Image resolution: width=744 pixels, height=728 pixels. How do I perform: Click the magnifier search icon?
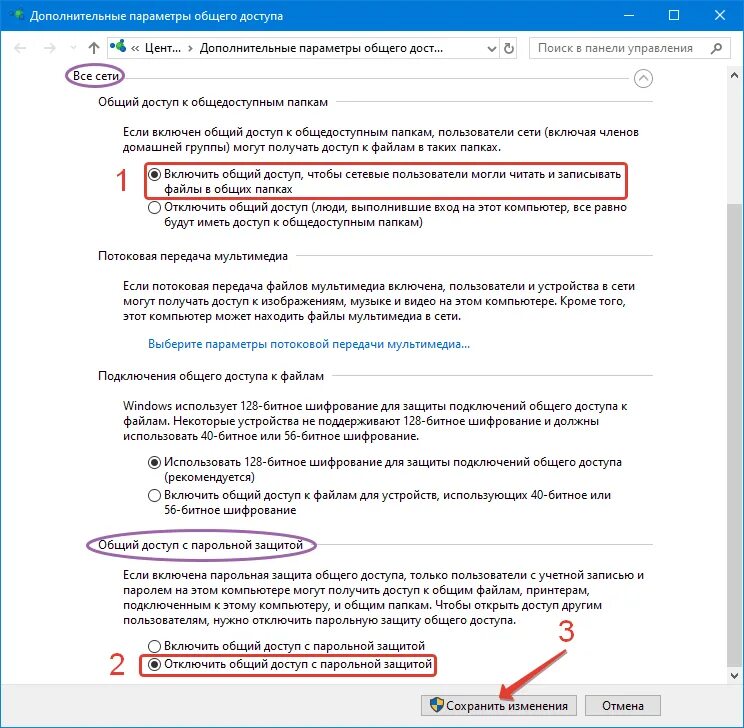(716, 48)
